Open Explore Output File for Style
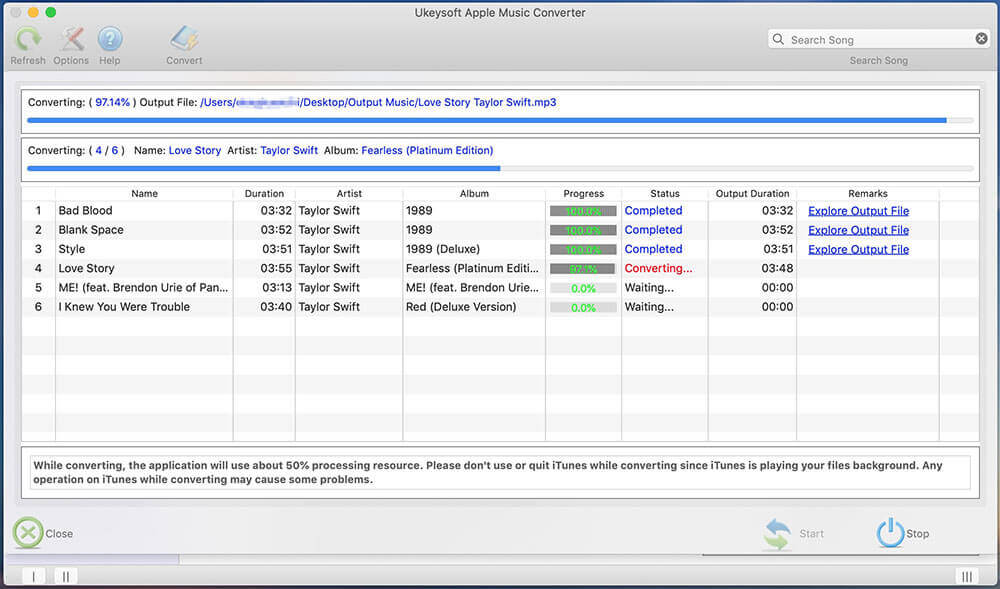1000x589 pixels. pyautogui.click(x=858, y=249)
